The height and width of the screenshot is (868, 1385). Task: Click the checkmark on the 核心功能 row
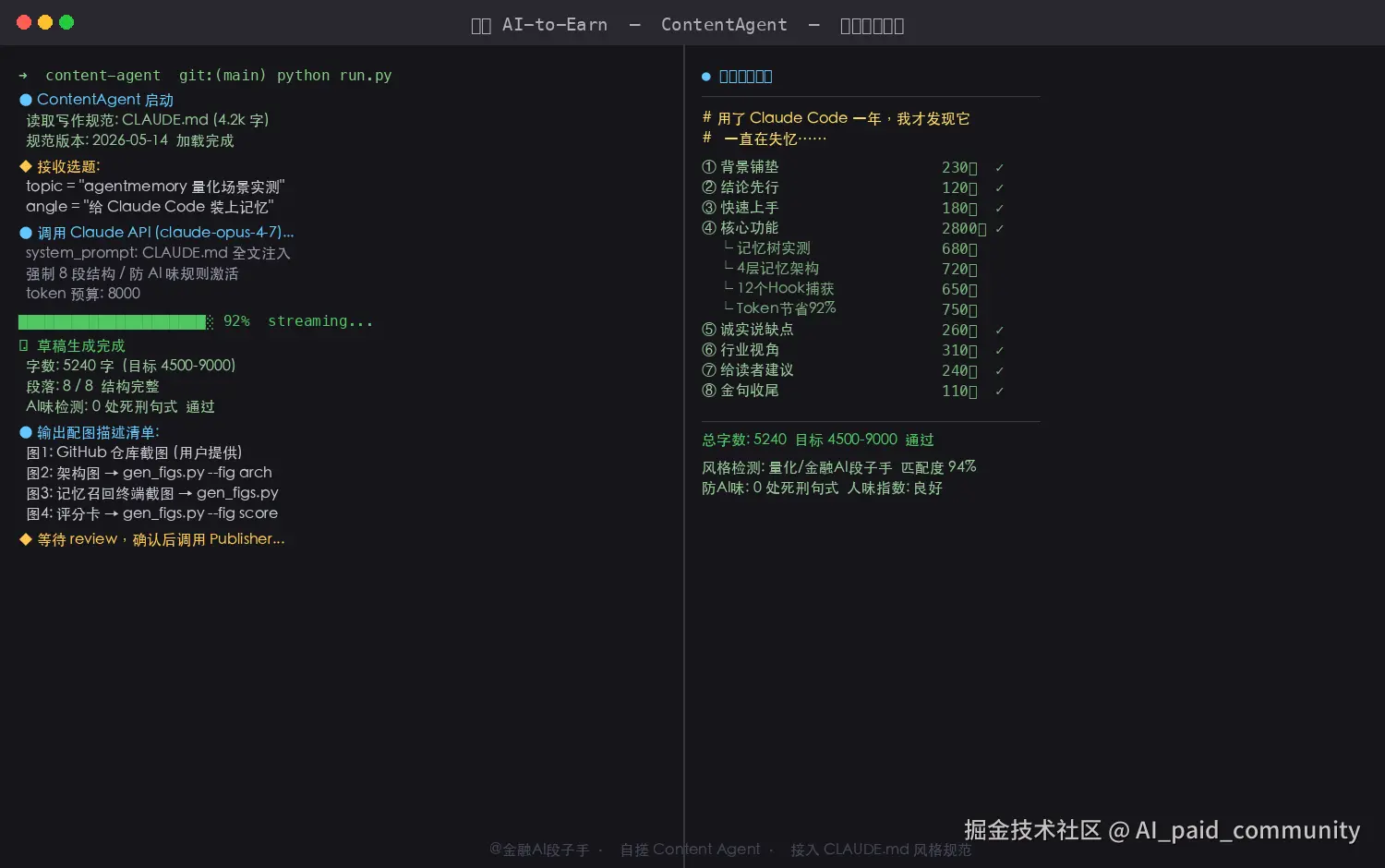coord(999,228)
